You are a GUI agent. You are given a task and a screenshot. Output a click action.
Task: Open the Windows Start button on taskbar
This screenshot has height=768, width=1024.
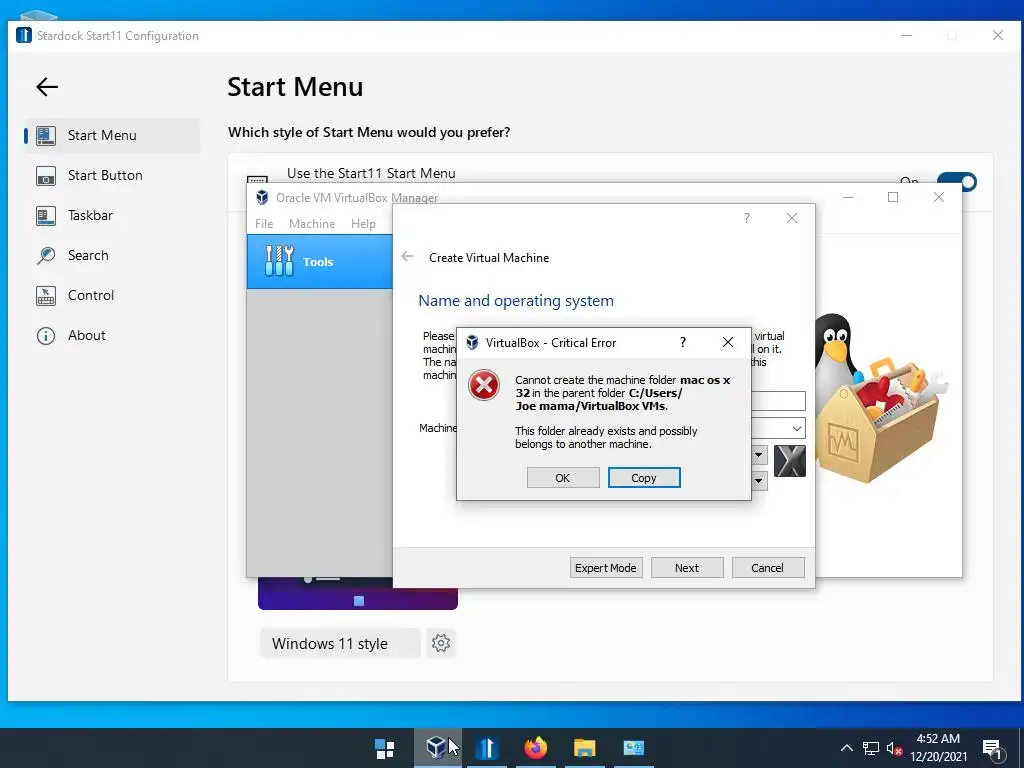pos(385,748)
